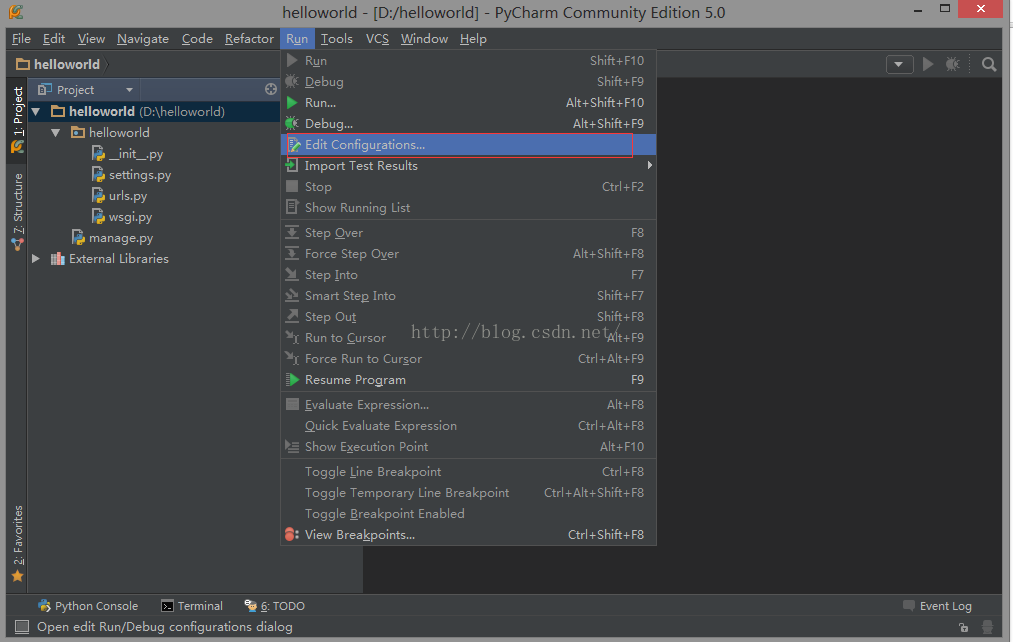Open the Project view type dropdown

pos(129,90)
